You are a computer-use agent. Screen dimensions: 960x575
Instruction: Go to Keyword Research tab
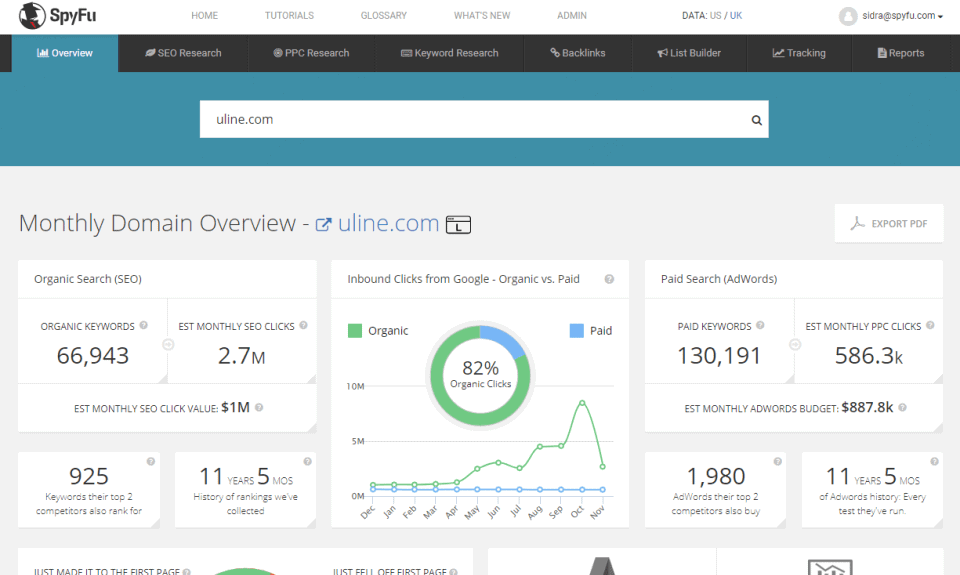coord(449,53)
